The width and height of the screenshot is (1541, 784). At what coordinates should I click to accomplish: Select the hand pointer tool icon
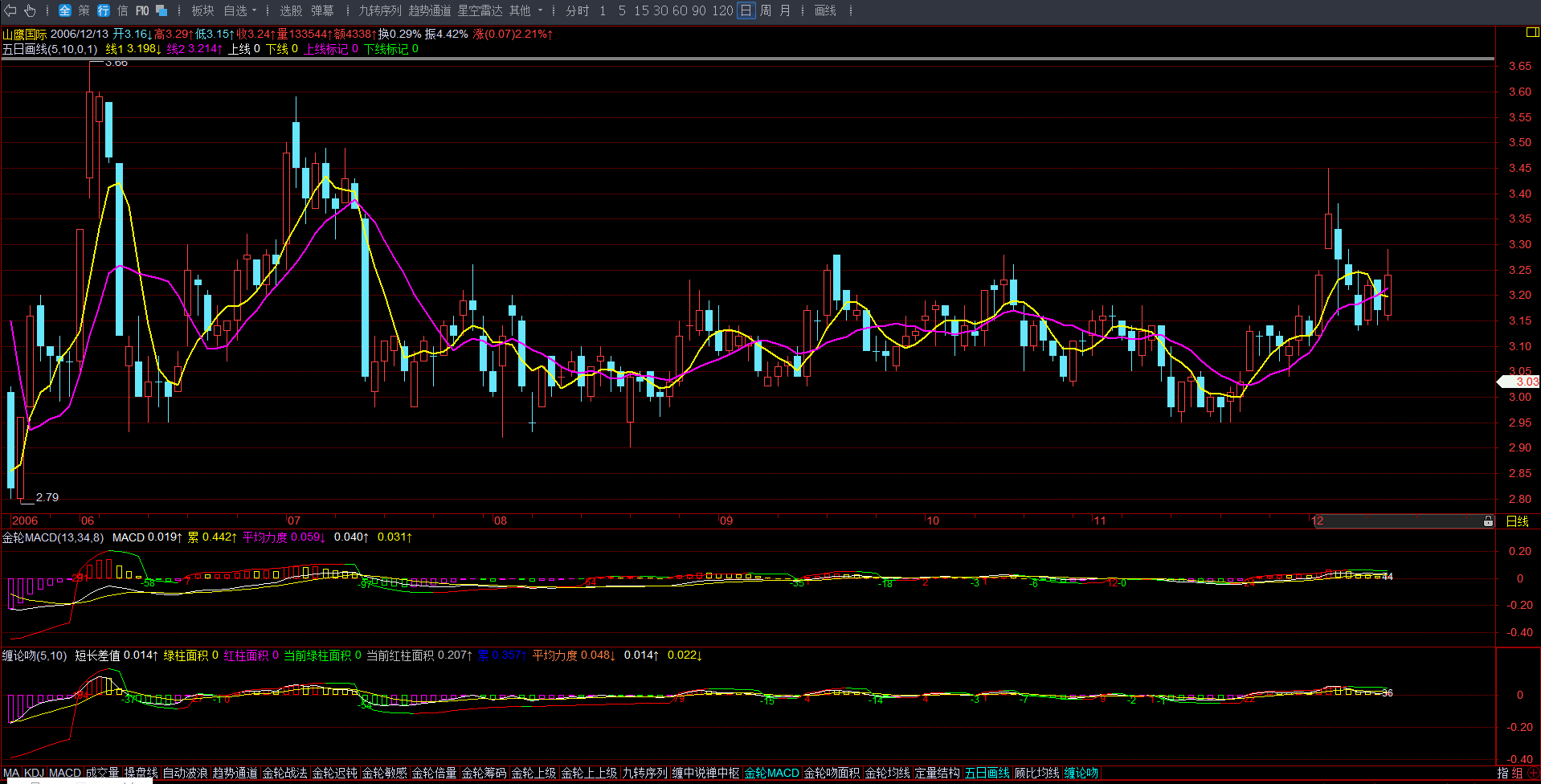(30, 10)
